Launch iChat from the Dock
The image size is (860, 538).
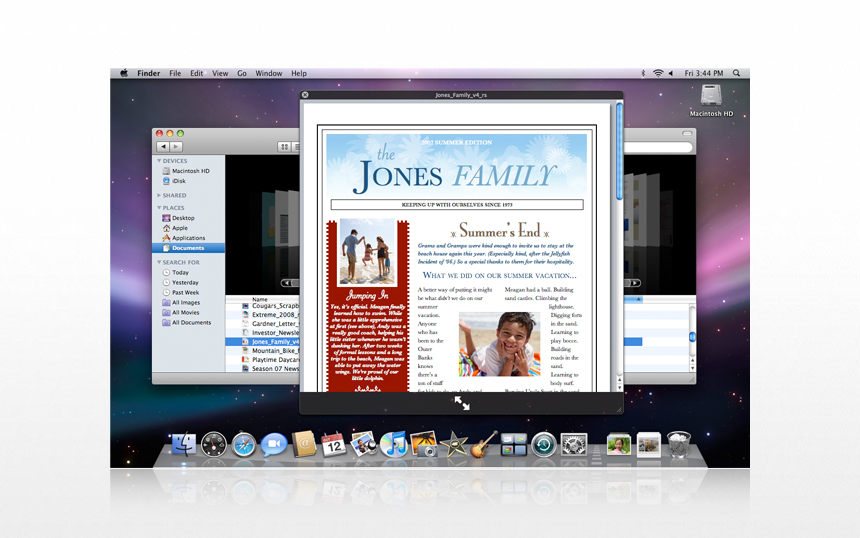273,445
